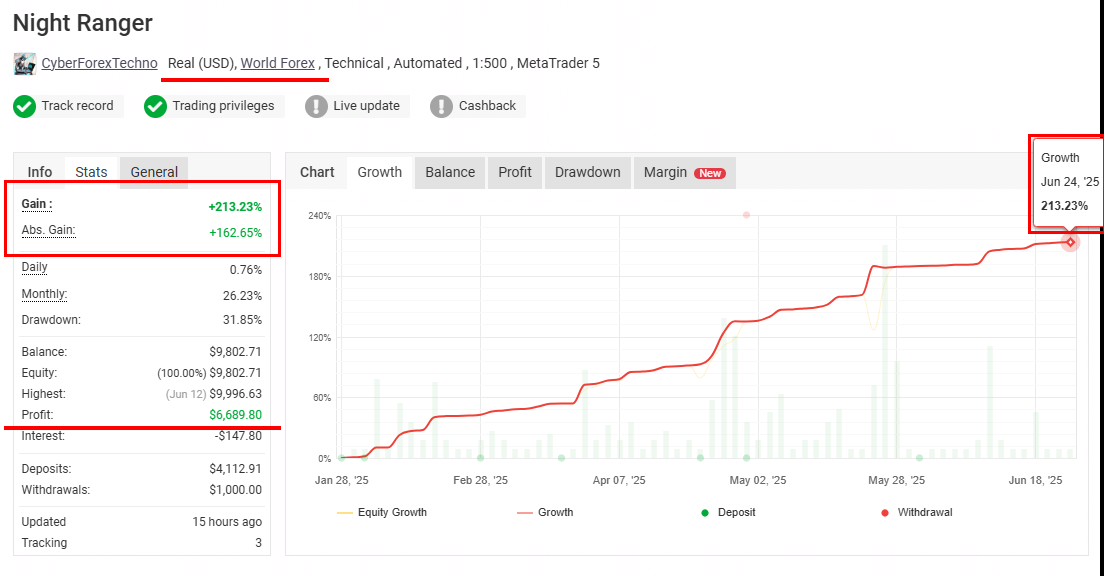Click the Live update warning icon
The width and height of the screenshot is (1104, 576).
pos(316,106)
